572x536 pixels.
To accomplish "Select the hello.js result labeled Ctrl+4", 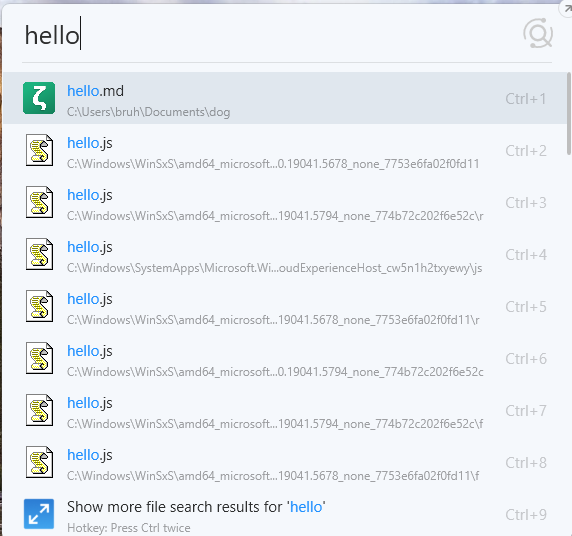I will tap(285, 254).
